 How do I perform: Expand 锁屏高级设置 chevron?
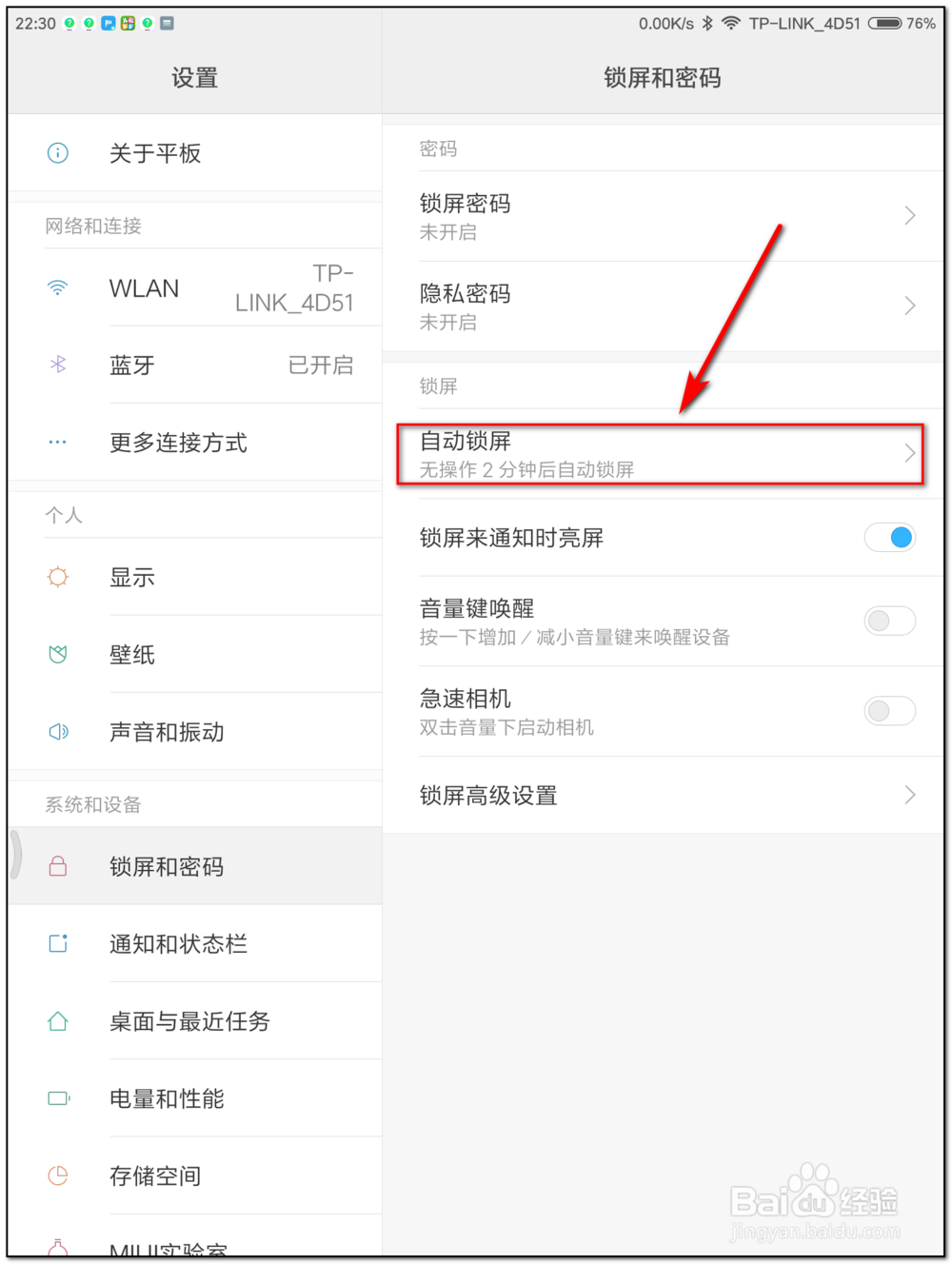coord(909,795)
